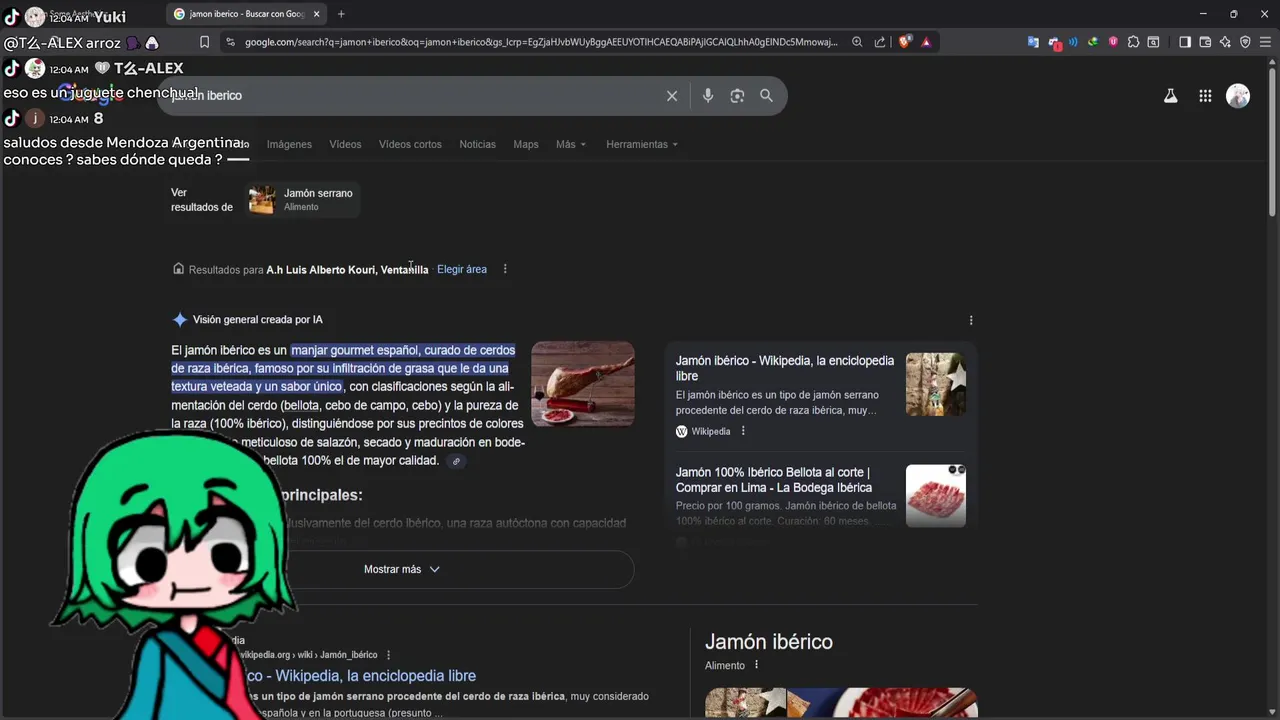This screenshot has height=720, width=1280.
Task: Close the jamon iberico tab
Action: coord(317,14)
